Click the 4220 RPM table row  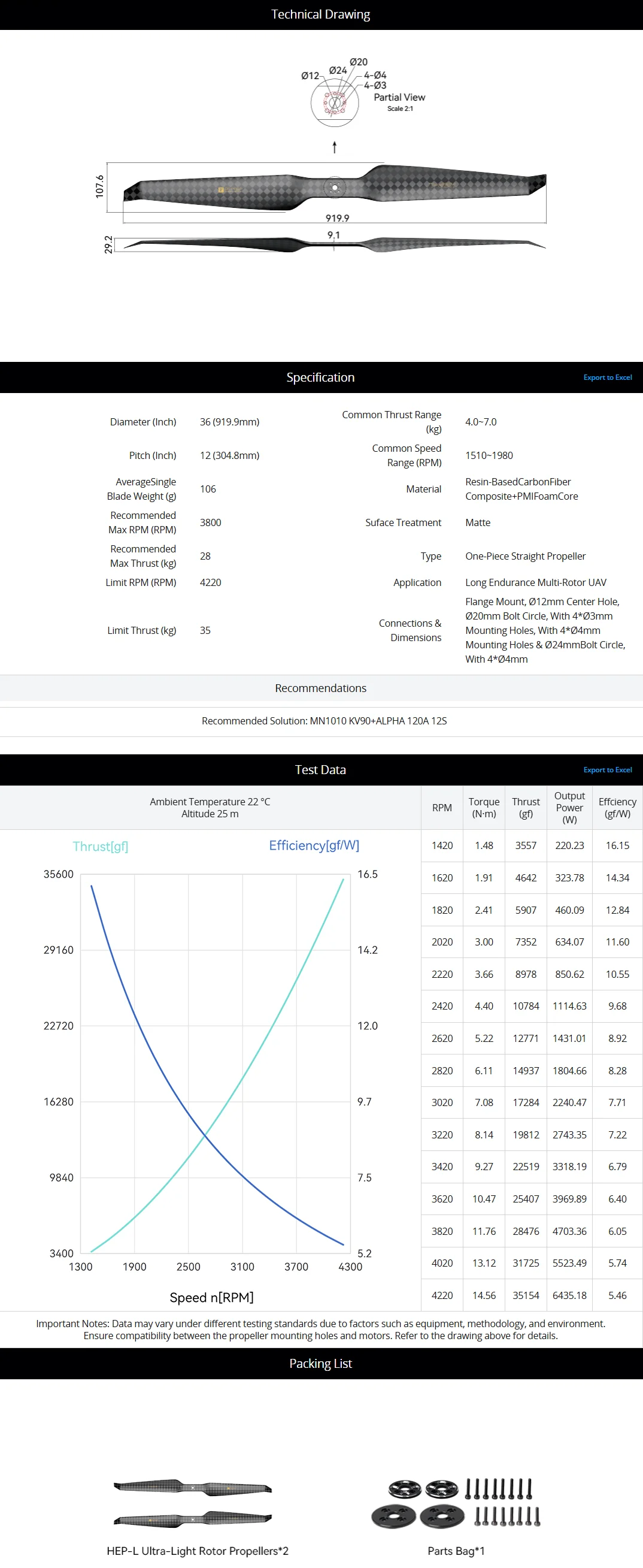[x=532, y=1295]
